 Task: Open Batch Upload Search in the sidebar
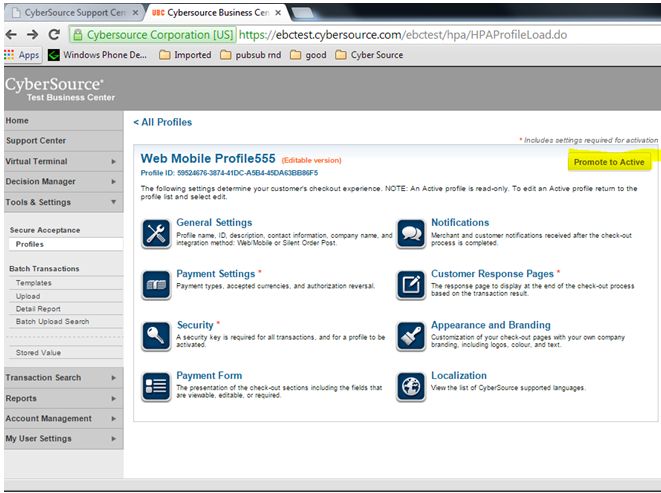pos(66,322)
